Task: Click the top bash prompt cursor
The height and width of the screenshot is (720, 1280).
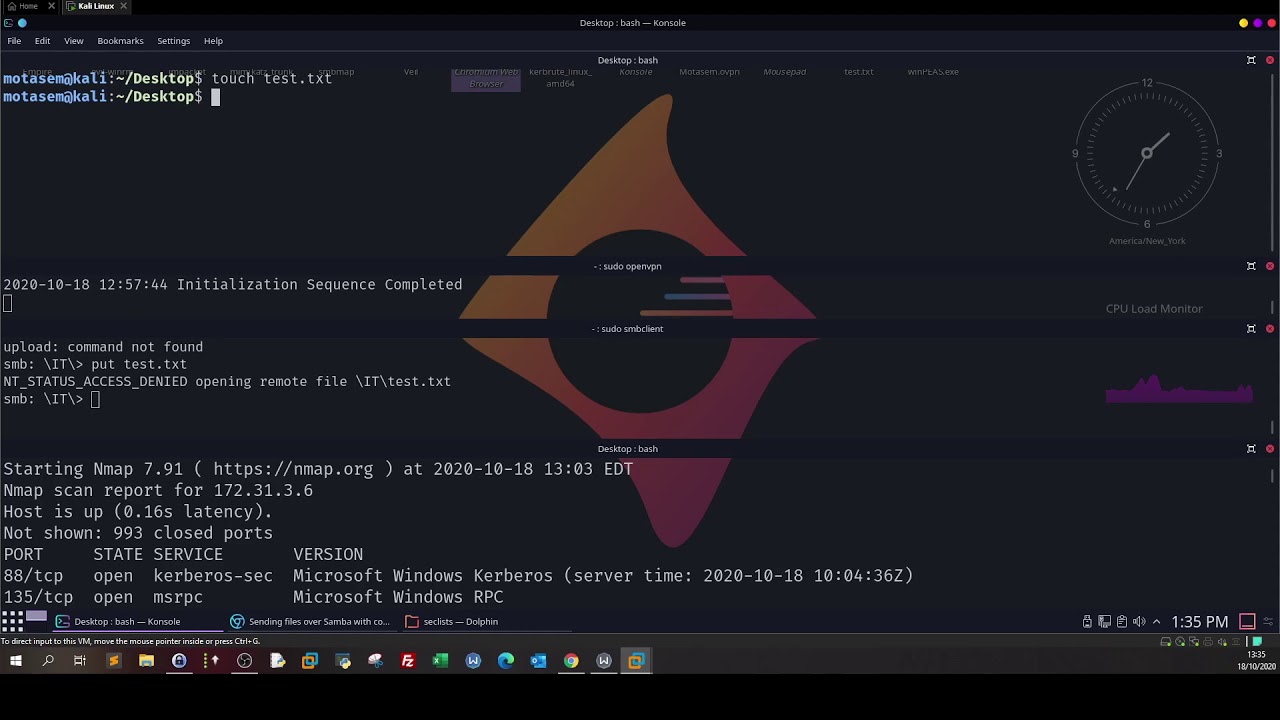Action: coord(214,97)
